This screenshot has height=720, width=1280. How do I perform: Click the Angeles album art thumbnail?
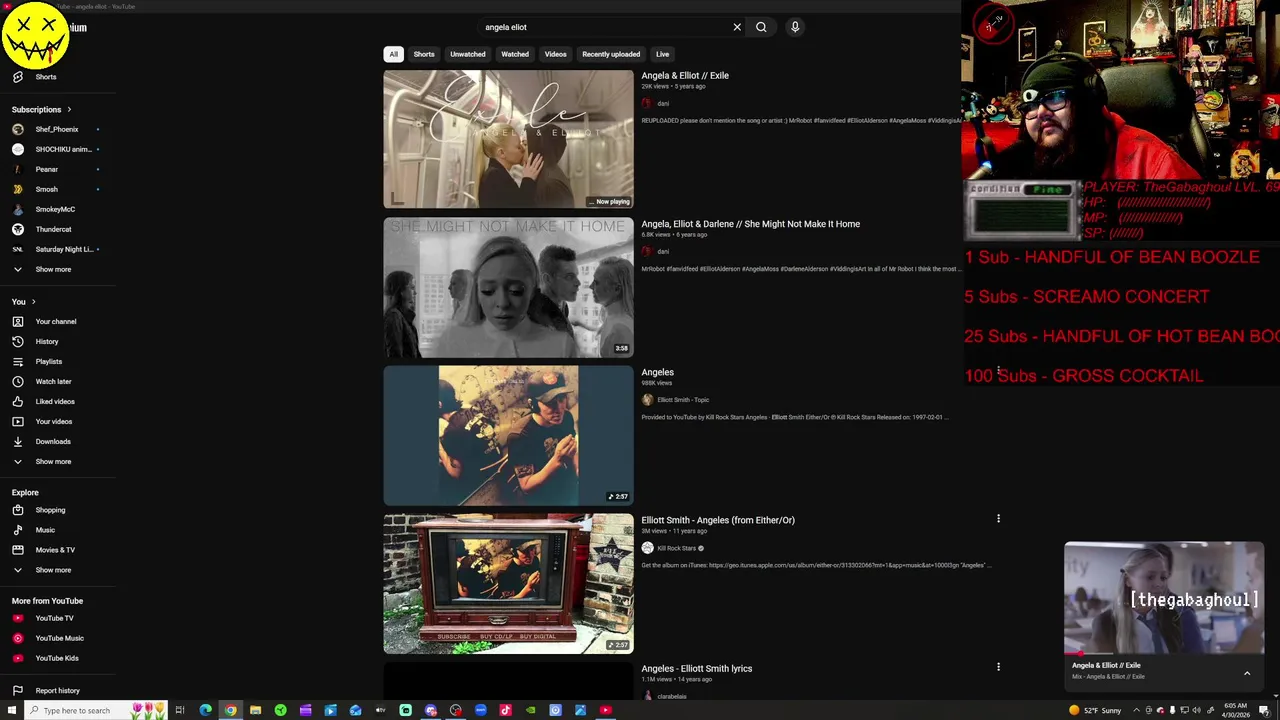pos(508,435)
